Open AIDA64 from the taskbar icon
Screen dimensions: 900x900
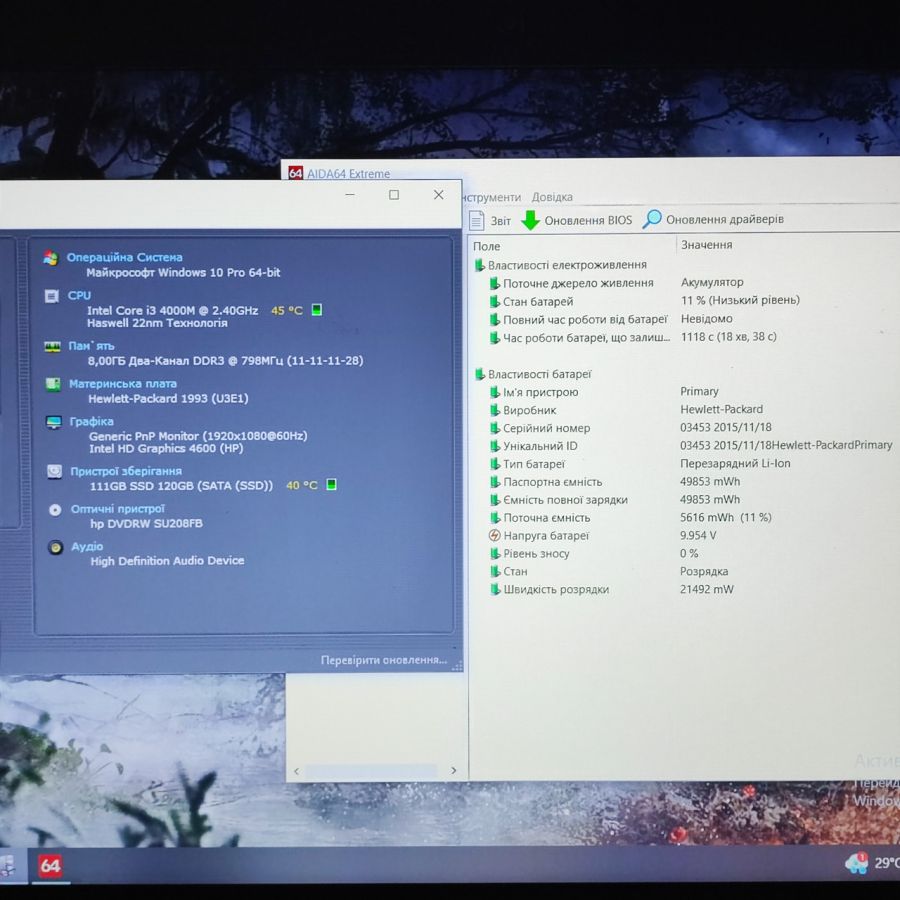[x=50, y=866]
